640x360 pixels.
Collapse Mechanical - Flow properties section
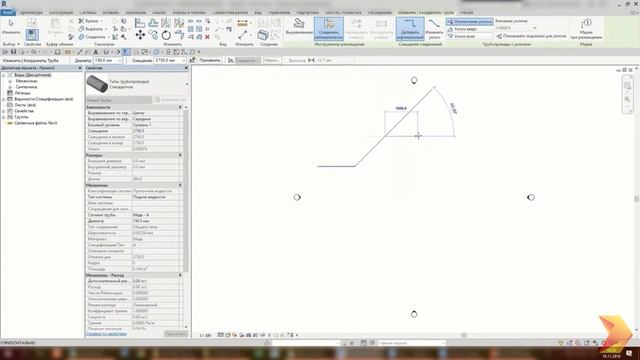(180, 275)
